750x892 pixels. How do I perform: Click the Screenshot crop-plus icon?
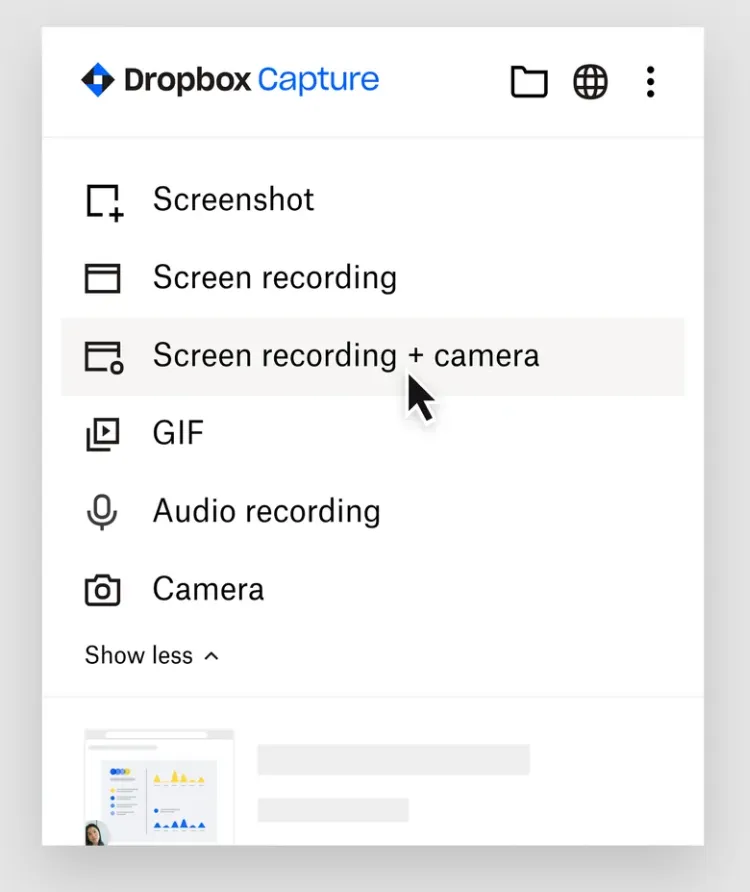coord(104,203)
